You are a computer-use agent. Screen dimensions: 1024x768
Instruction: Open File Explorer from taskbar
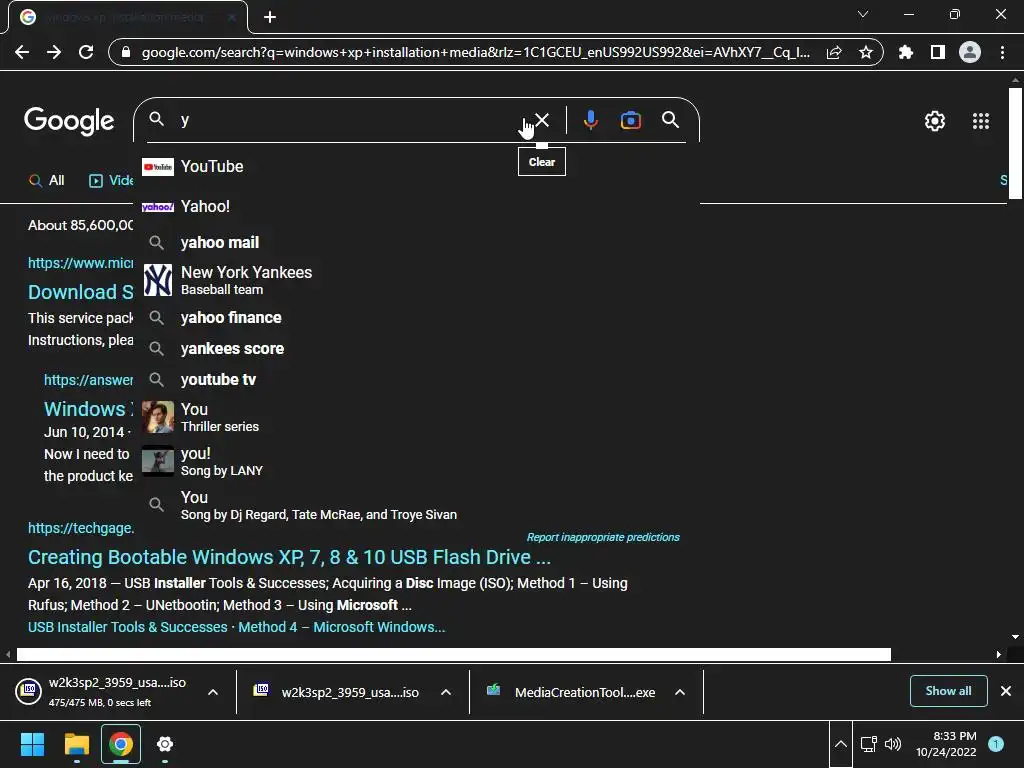[x=76, y=744]
